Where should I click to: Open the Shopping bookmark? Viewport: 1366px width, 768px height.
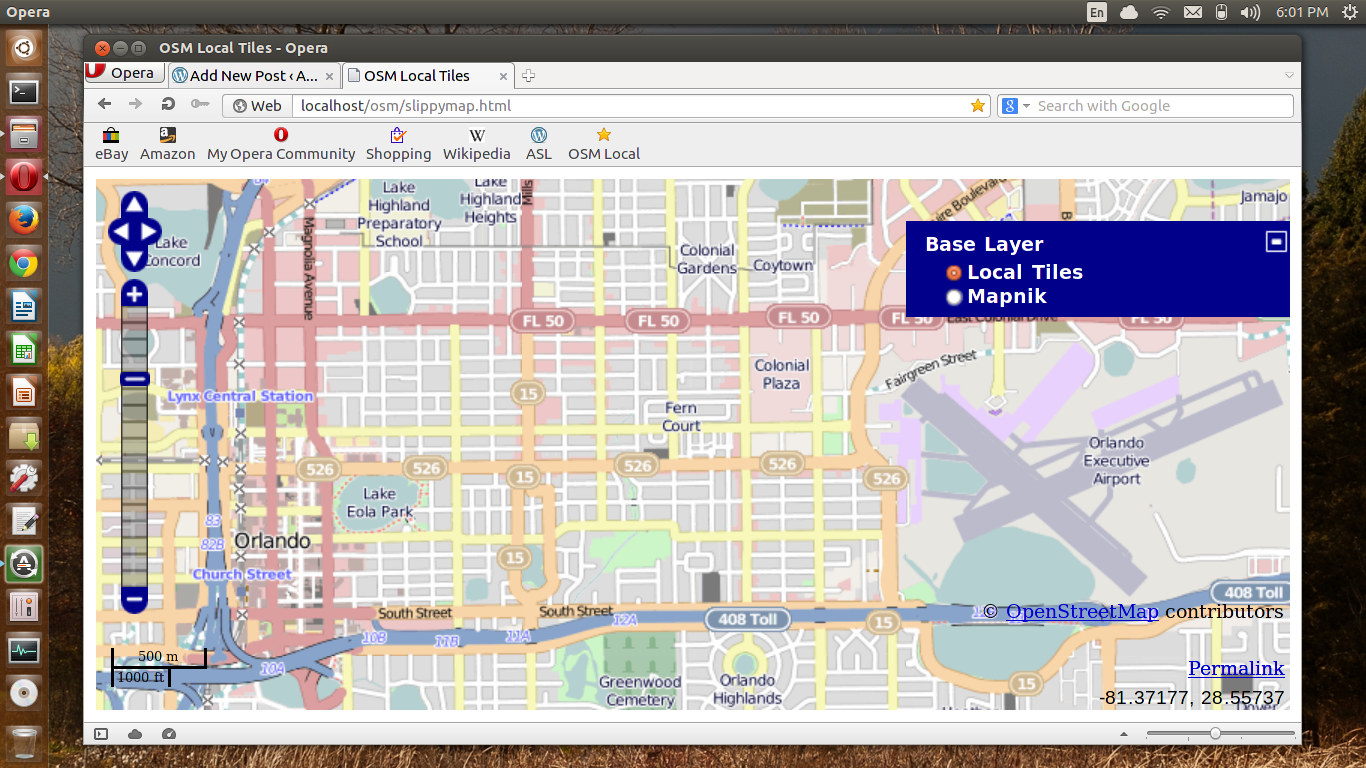tap(398, 144)
